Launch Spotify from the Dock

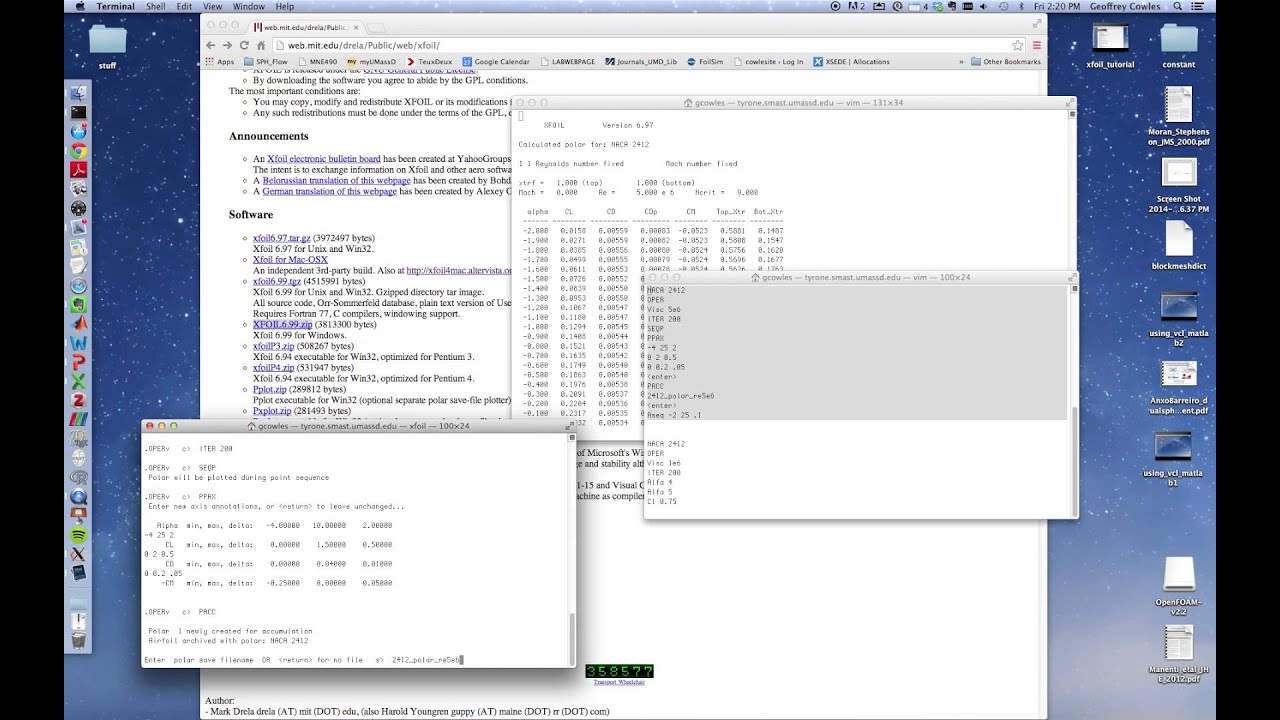click(78, 535)
